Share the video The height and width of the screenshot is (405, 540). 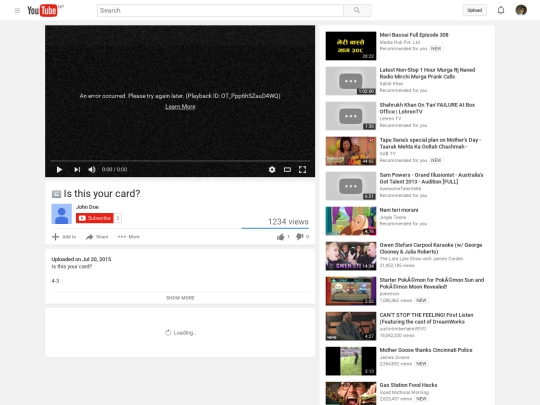[x=97, y=237]
